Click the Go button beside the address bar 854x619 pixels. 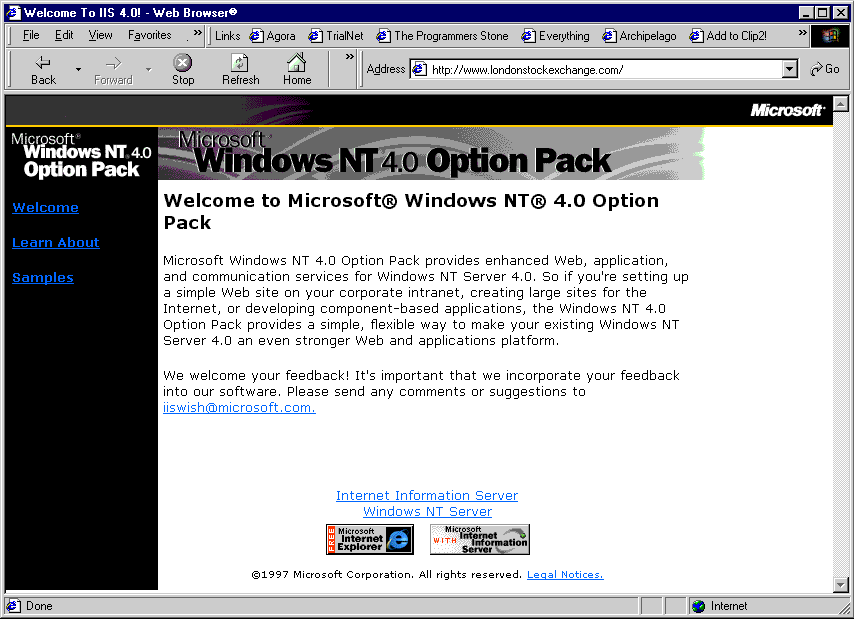(825, 69)
